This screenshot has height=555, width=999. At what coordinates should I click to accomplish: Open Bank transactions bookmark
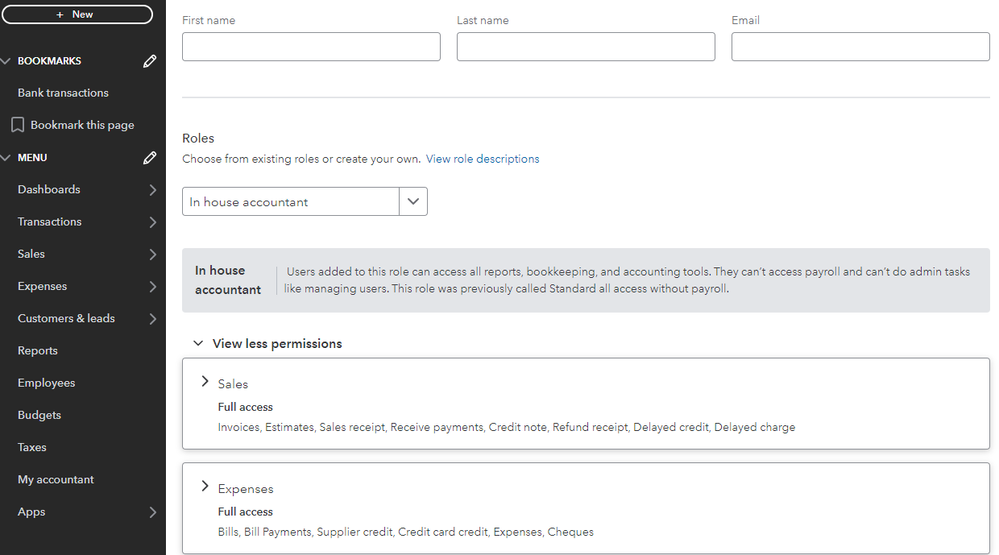63,93
